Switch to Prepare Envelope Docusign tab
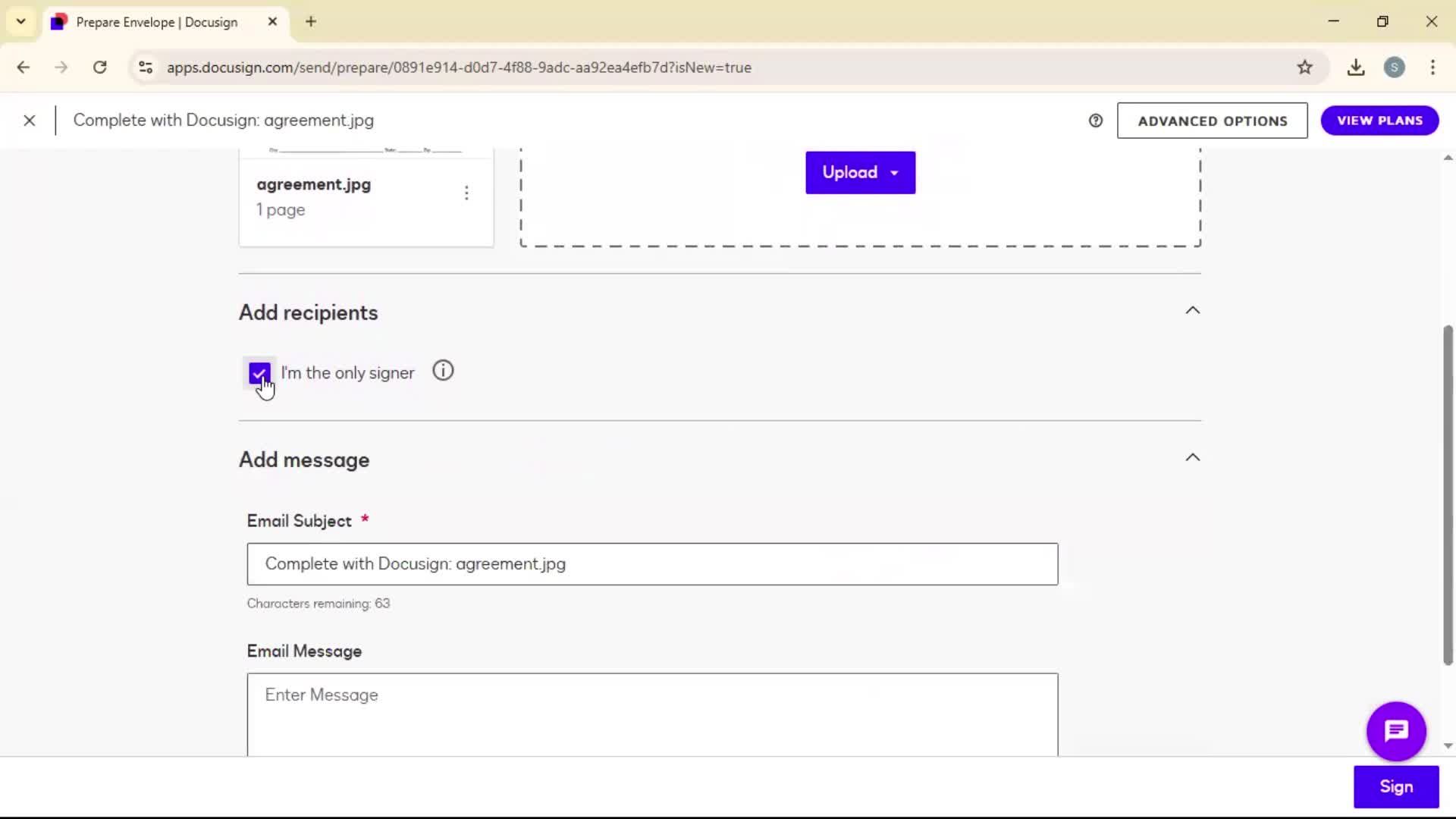This screenshot has width=1456, height=819. [x=156, y=22]
